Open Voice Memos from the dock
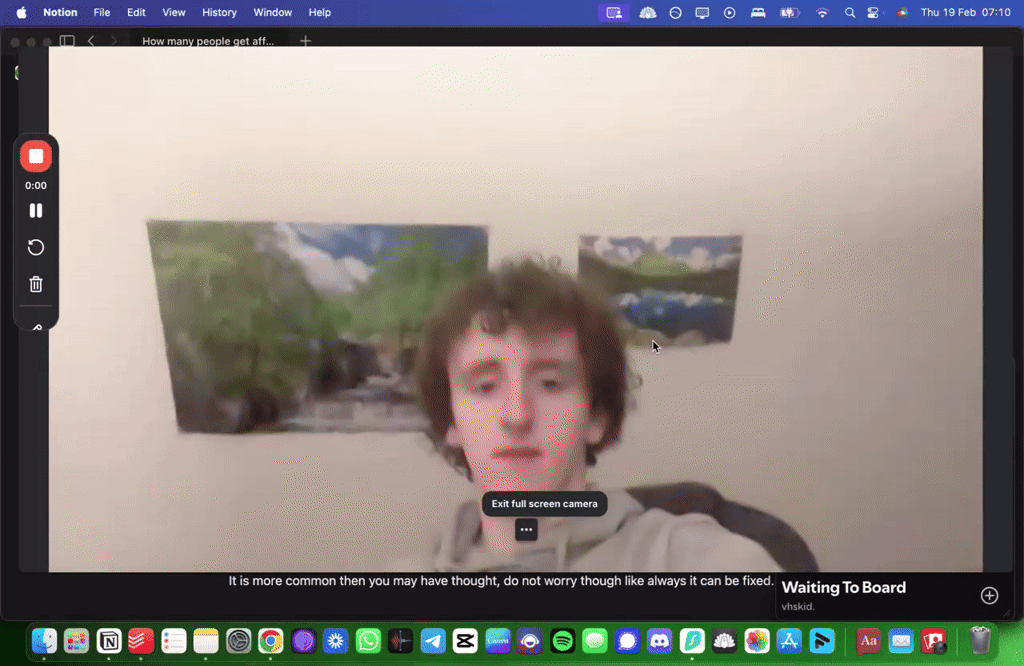The image size is (1024, 666). click(x=400, y=641)
